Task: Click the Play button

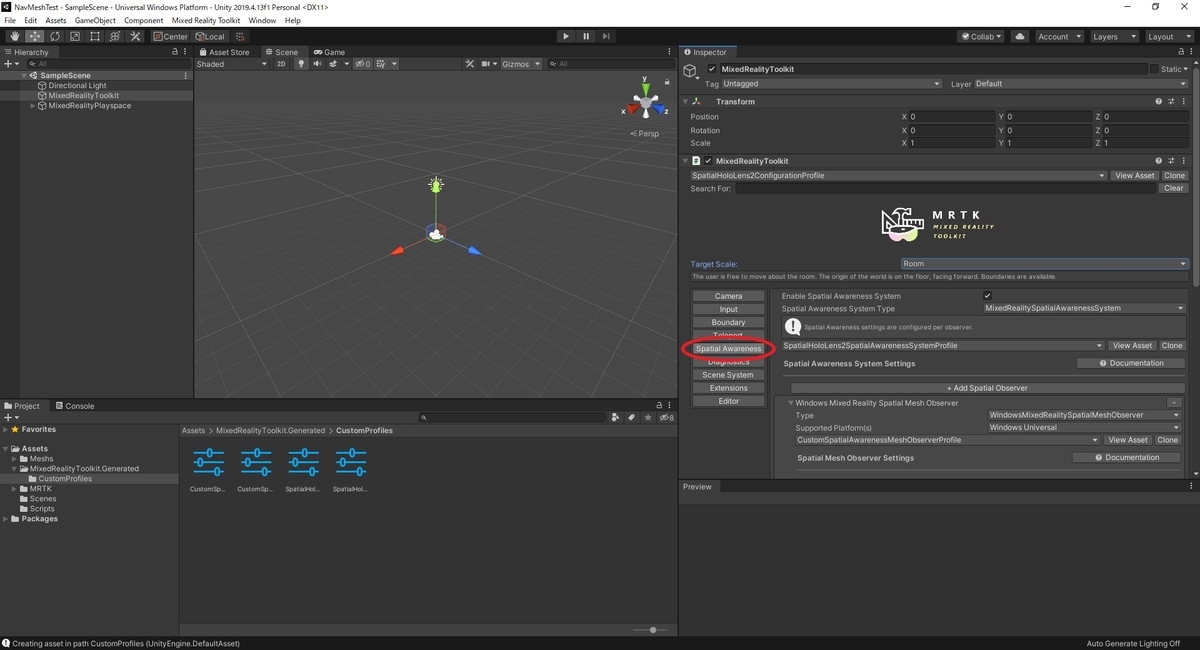Action: pyautogui.click(x=565, y=36)
